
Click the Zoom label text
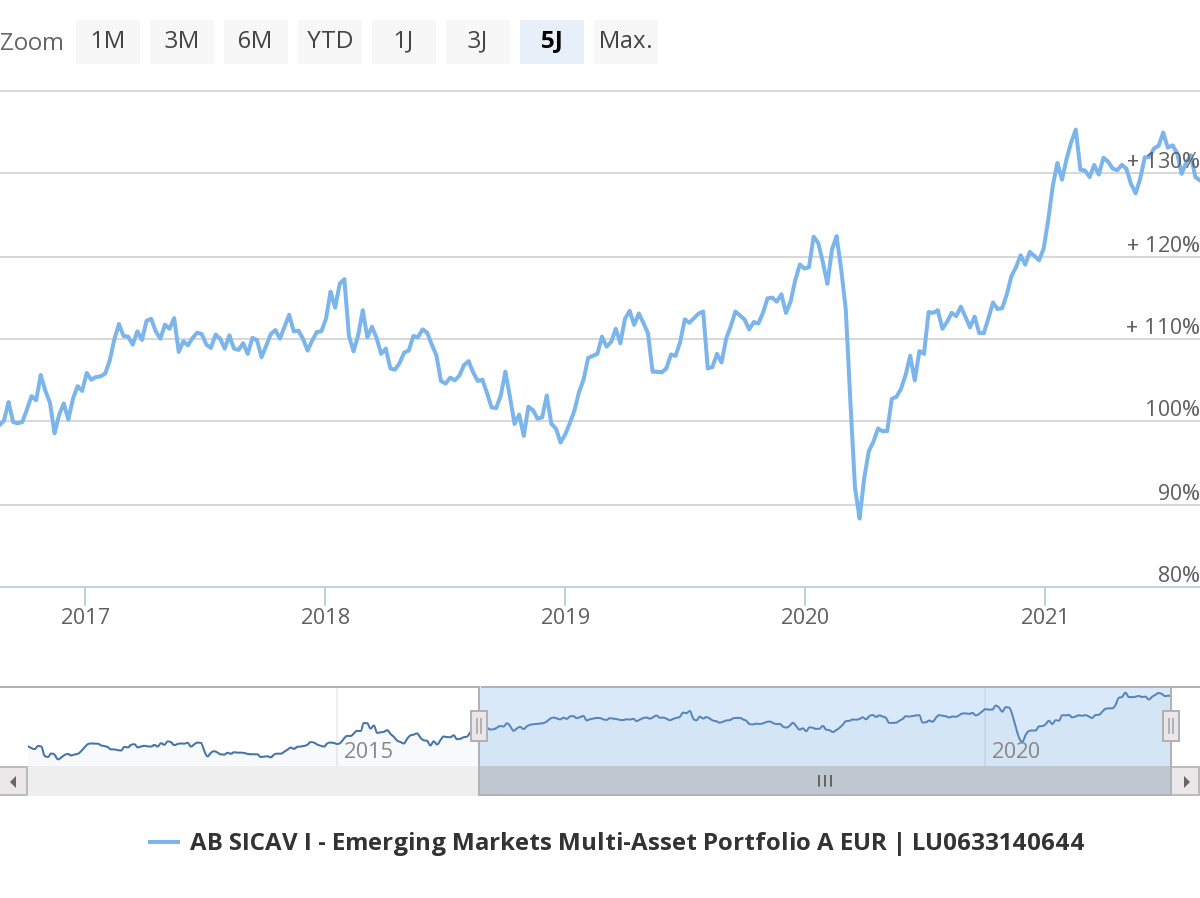coord(31,42)
